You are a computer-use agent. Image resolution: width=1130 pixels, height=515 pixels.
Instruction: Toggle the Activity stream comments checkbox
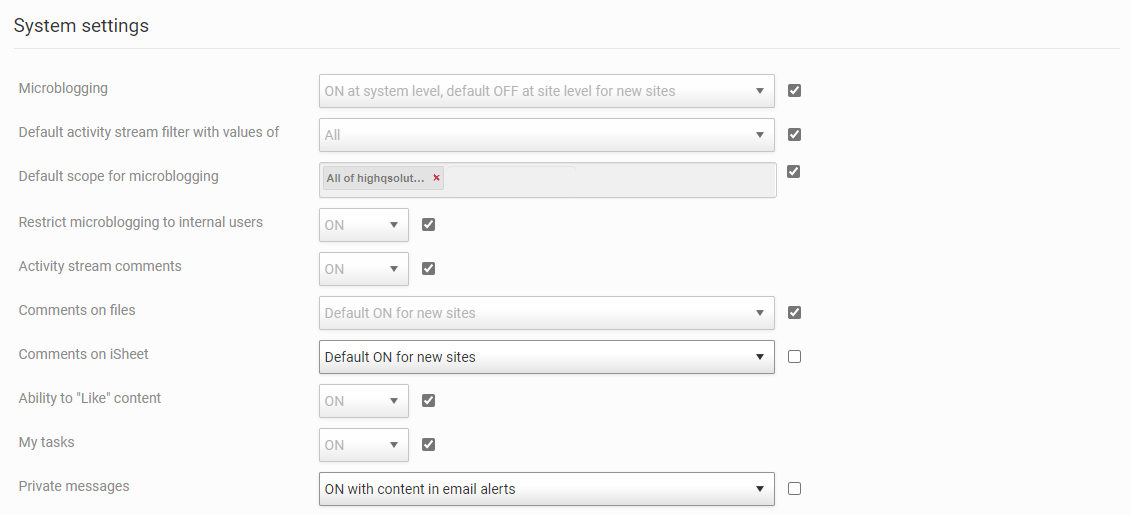coord(428,269)
